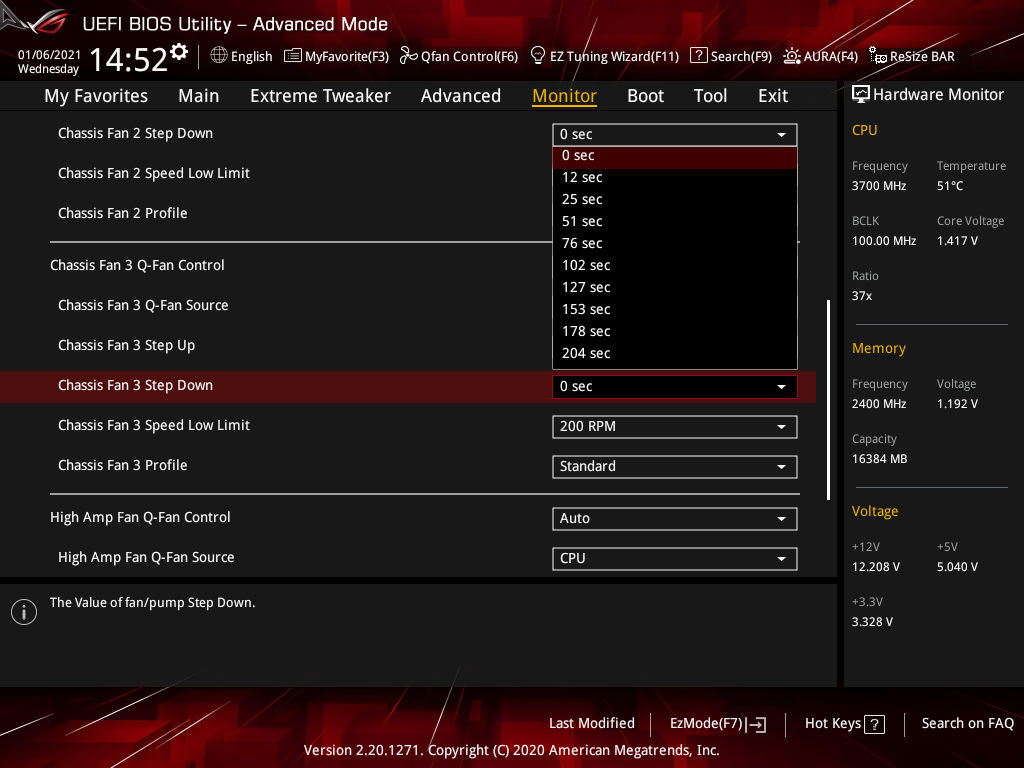Choose 12 sec in the open list
This screenshot has height=768, width=1024.
tap(675, 178)
